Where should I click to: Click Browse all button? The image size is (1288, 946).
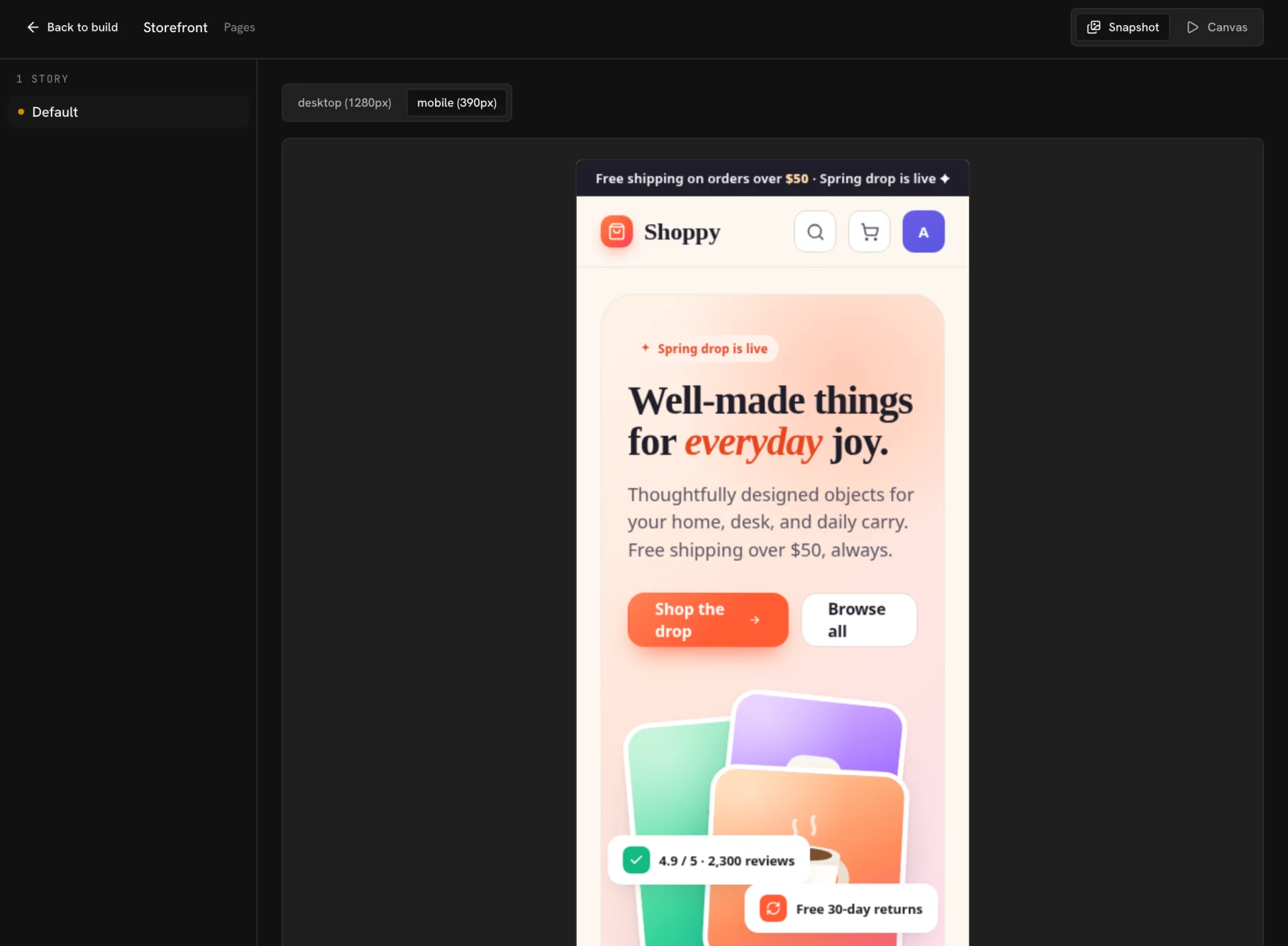pyautogui.click(x=859, y=620)
